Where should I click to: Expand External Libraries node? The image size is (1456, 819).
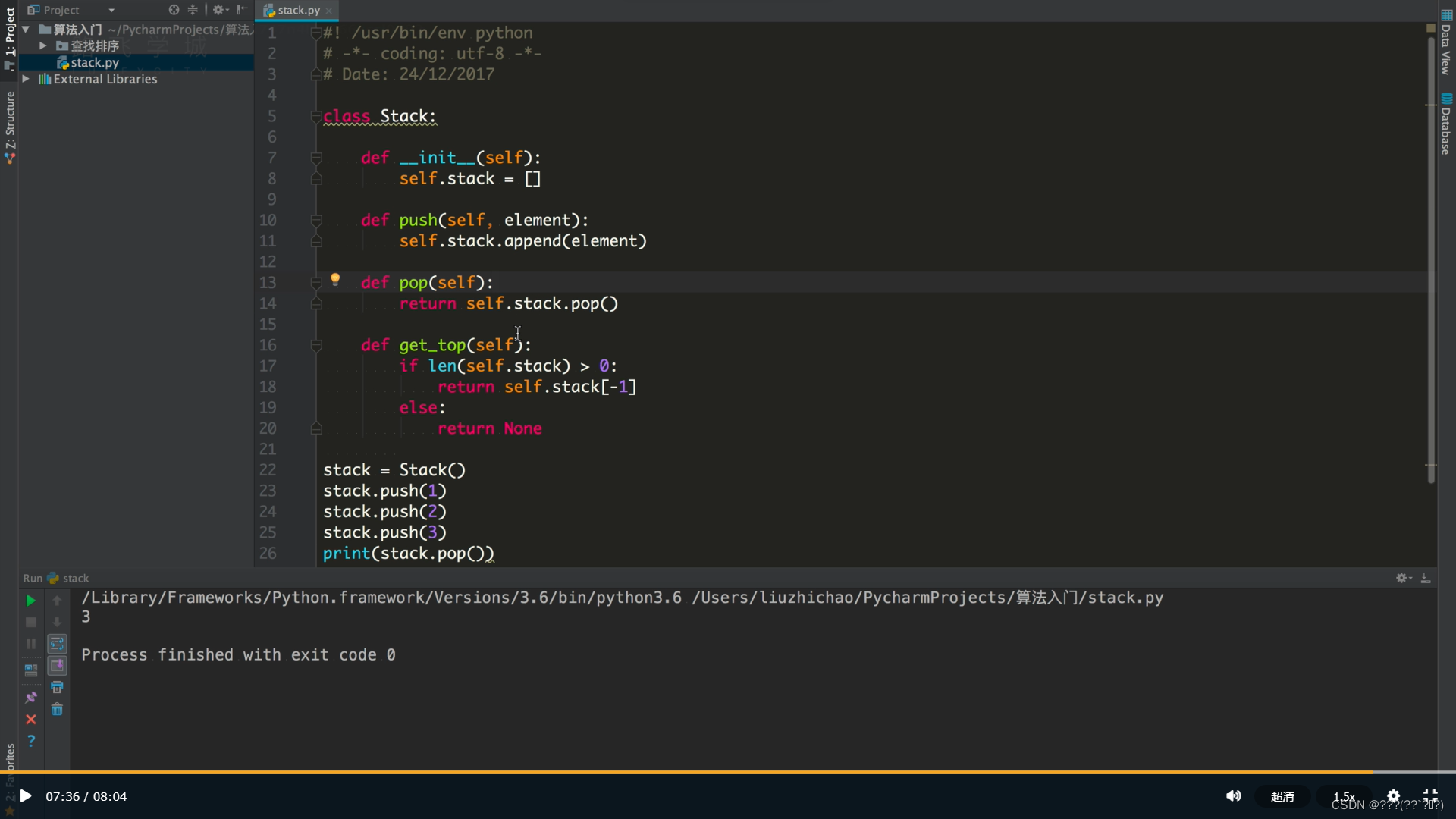tap(26, 79)
